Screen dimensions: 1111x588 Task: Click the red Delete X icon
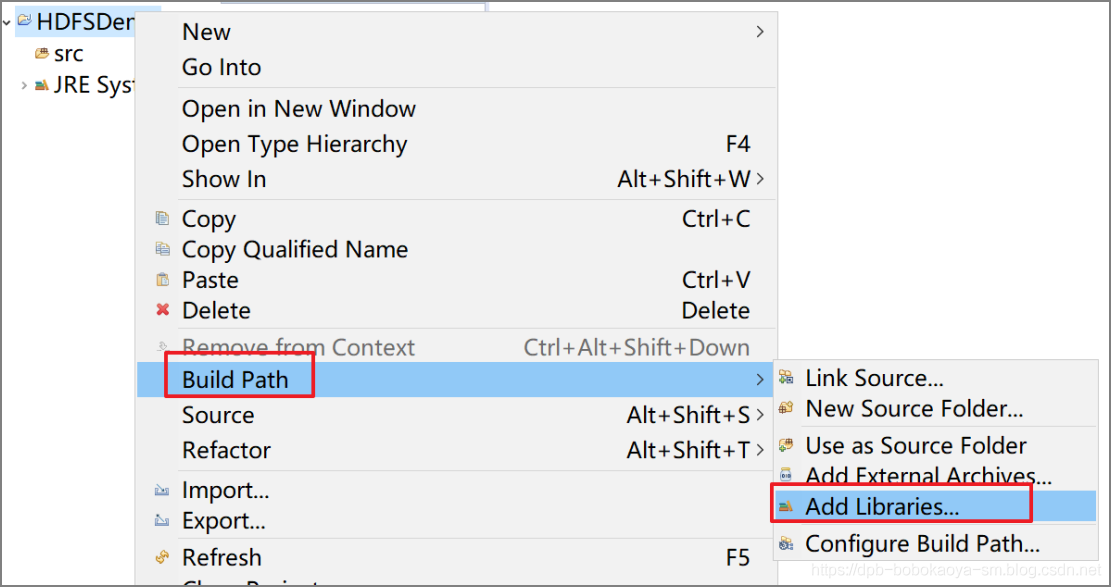(x=162, y=310)
